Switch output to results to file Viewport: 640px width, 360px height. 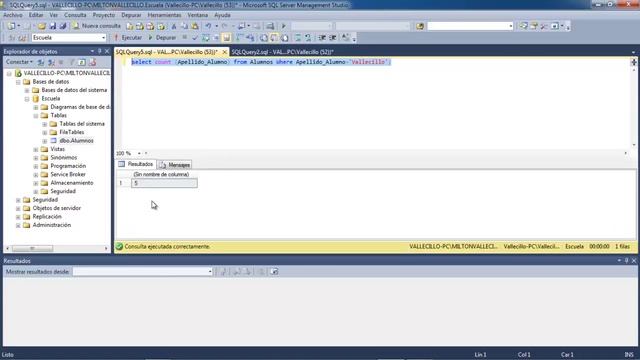(284, 38)
